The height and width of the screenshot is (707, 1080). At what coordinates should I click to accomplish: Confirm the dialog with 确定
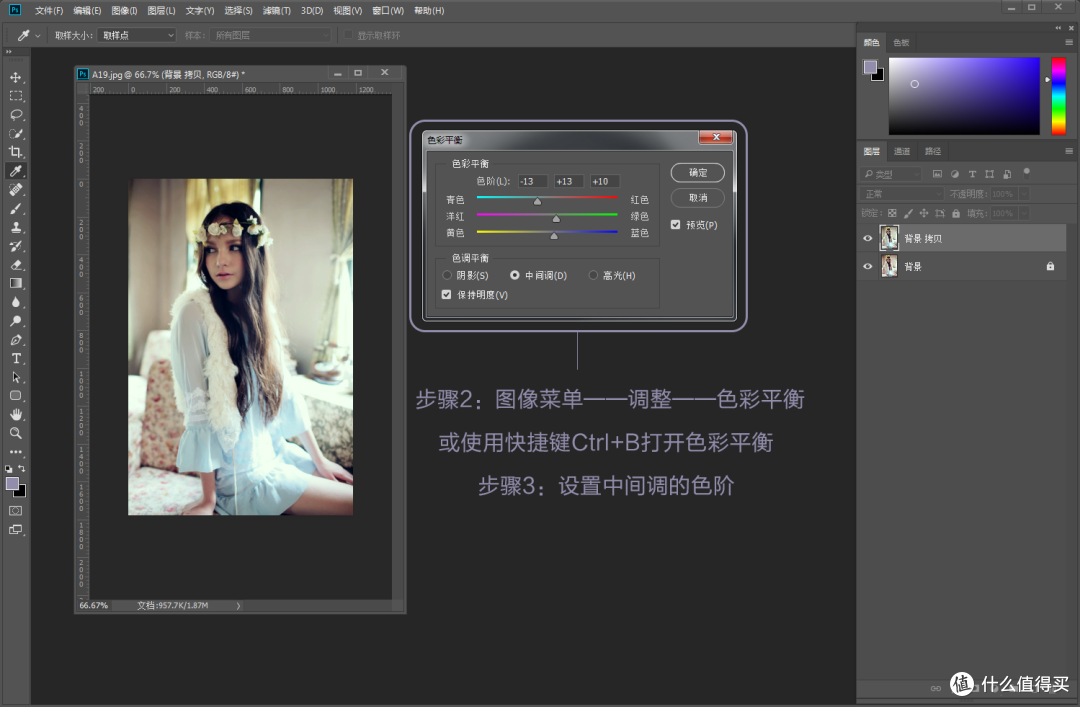click(697, 172)
